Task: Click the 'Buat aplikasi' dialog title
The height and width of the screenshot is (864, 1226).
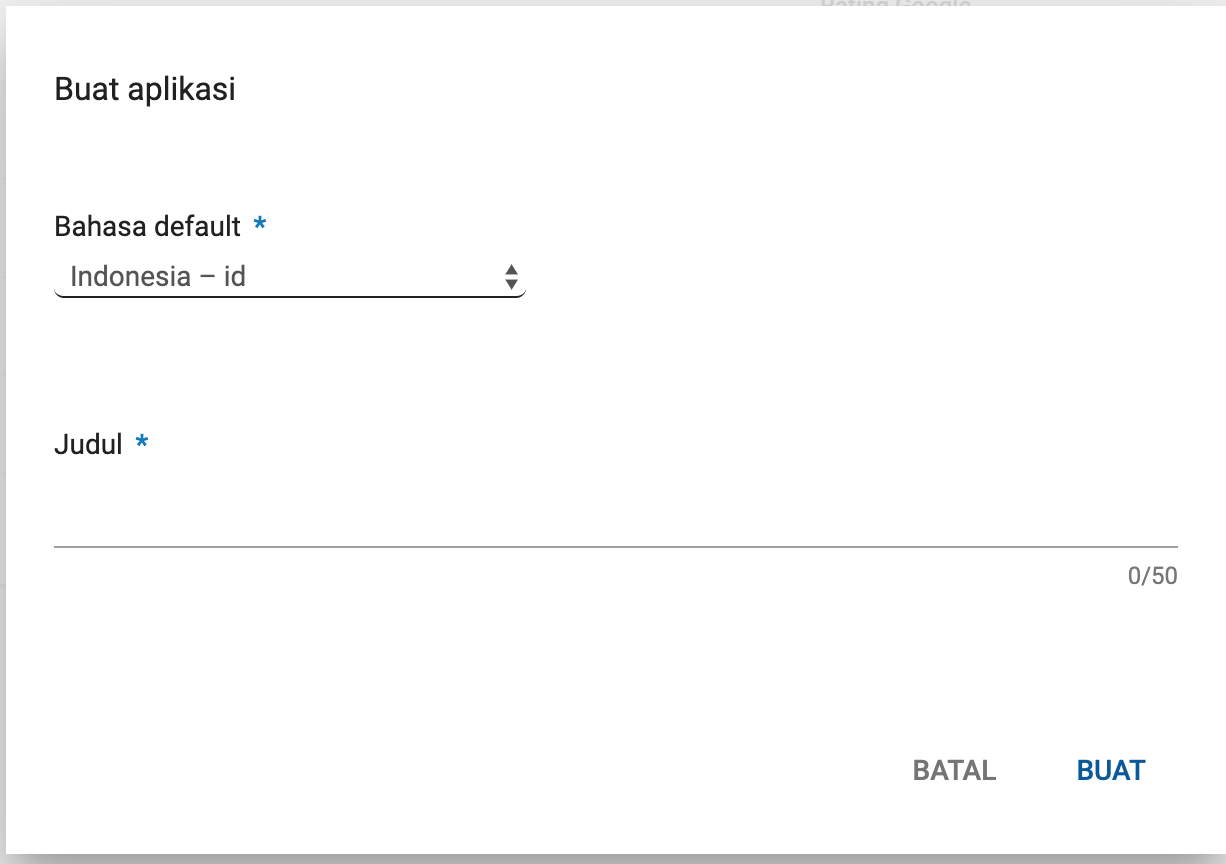Action: coord(145,89)
